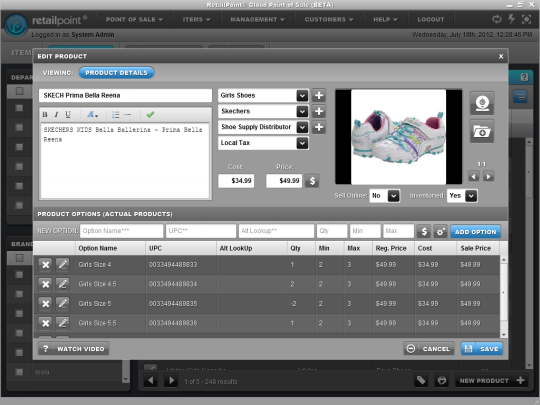The width and height of the screenshot is (540, 405).
Task: Open the Local Tax dropdown
Action: [302, 143]
